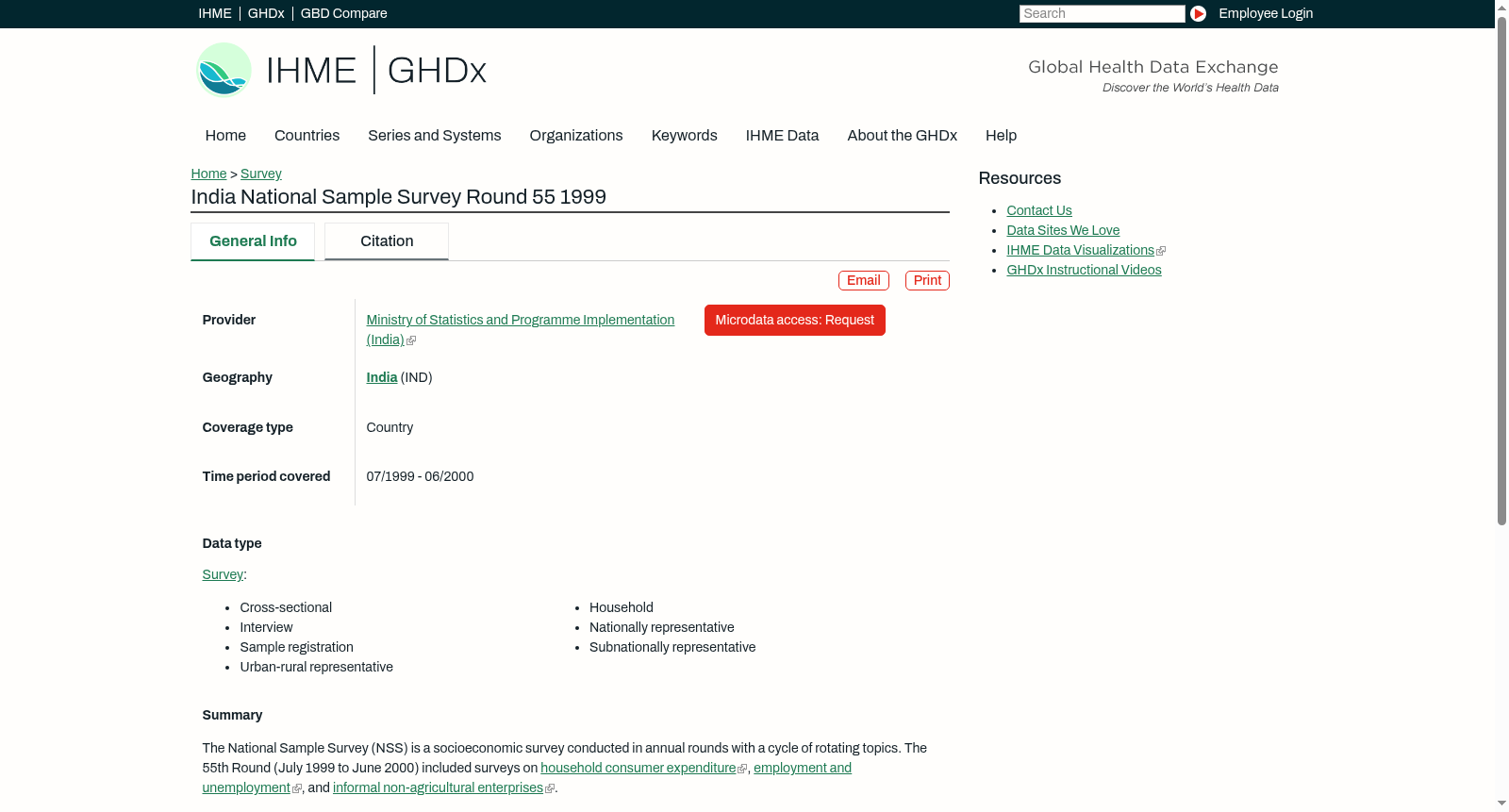Open Employee Login
This screenshot has height=812, width=1509.
click(1266, 13)
